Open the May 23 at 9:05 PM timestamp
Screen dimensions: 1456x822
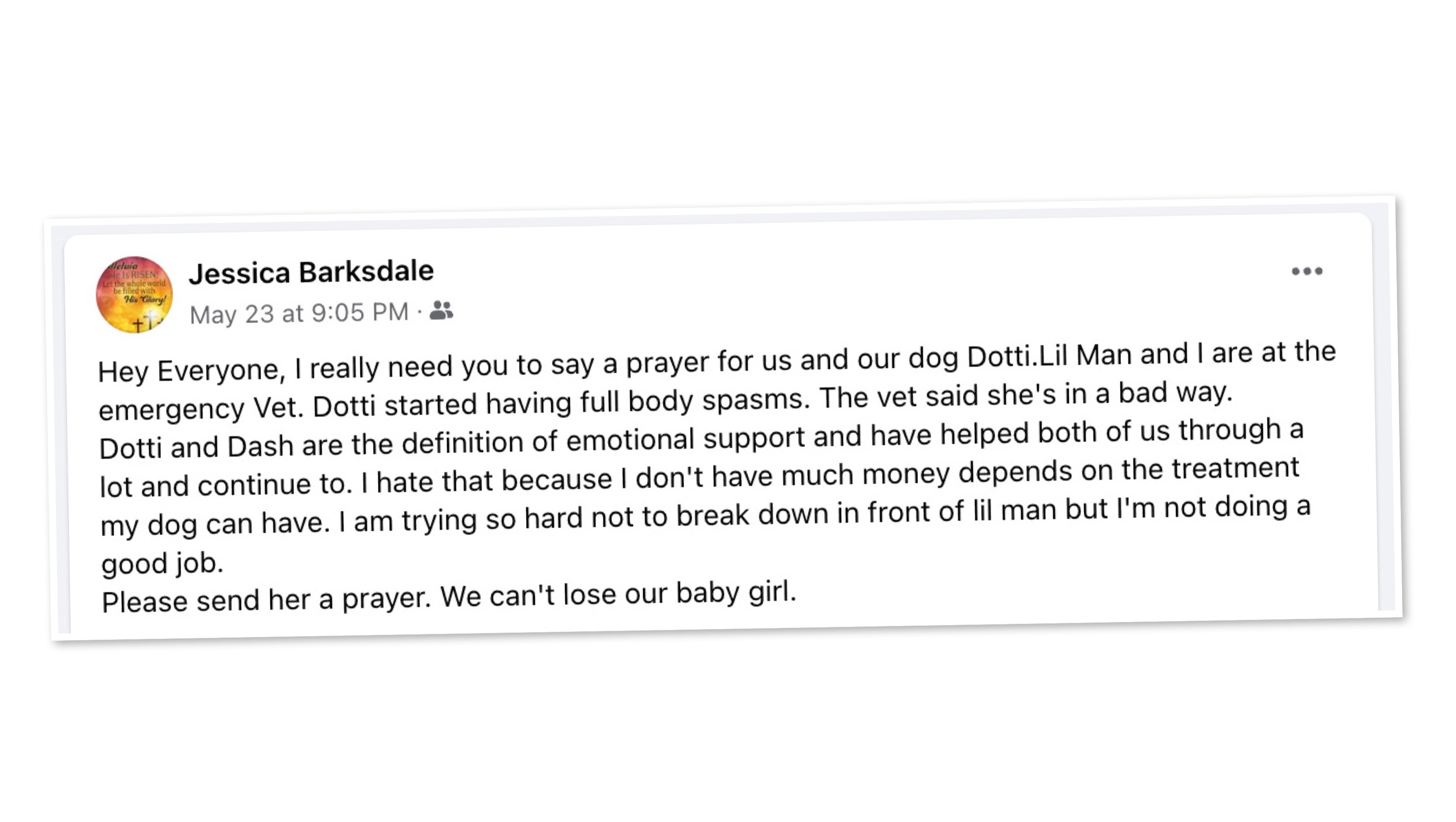tap(299, 313)
